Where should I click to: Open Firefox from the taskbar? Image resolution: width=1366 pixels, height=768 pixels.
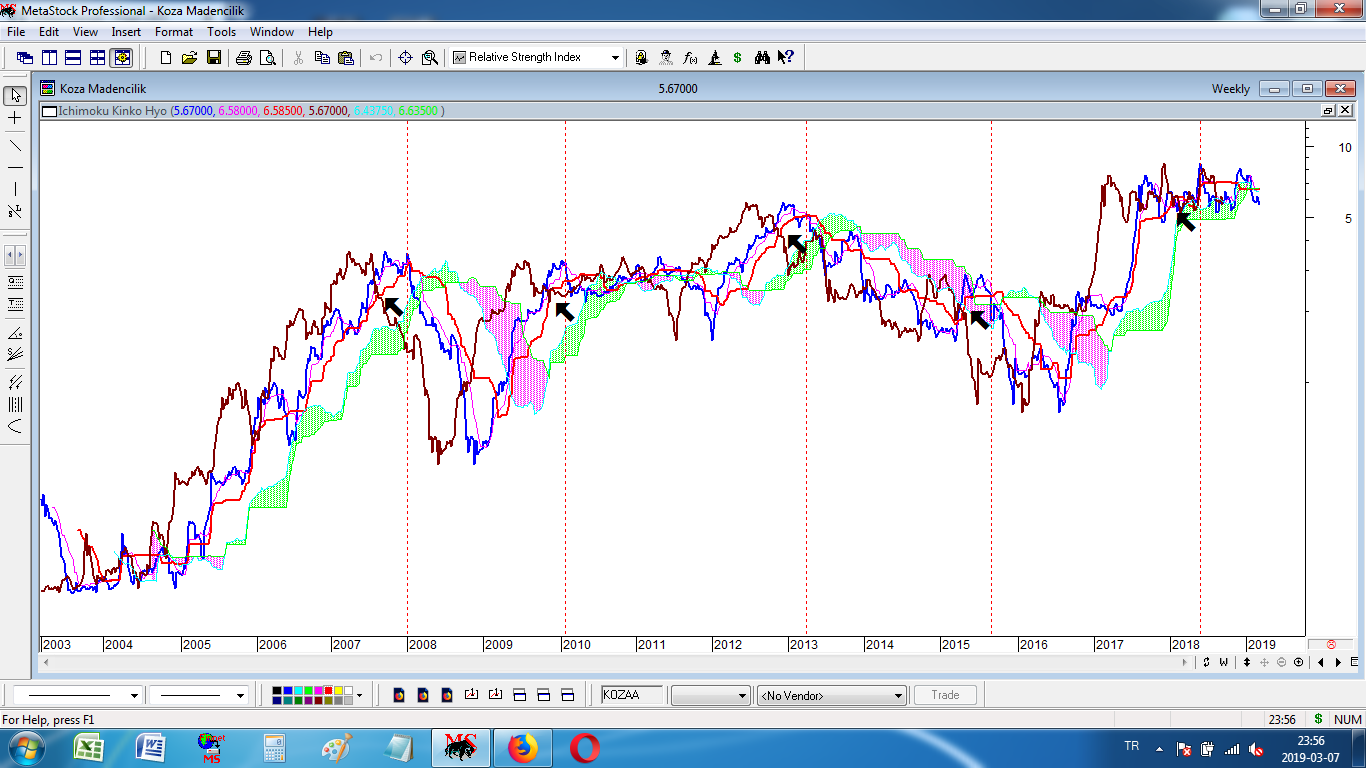pos(522,747)
